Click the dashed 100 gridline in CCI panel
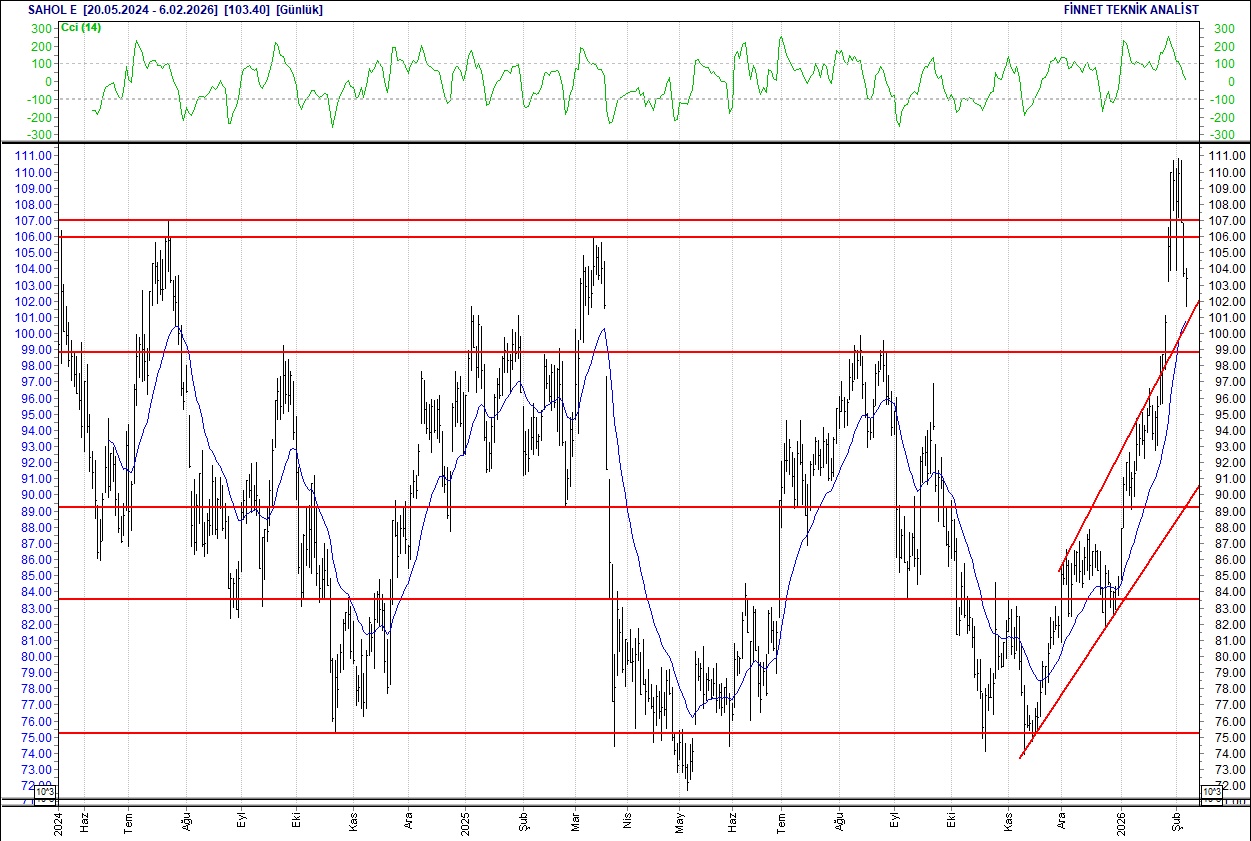This screenshot has height=841, width=1251. 600,63
